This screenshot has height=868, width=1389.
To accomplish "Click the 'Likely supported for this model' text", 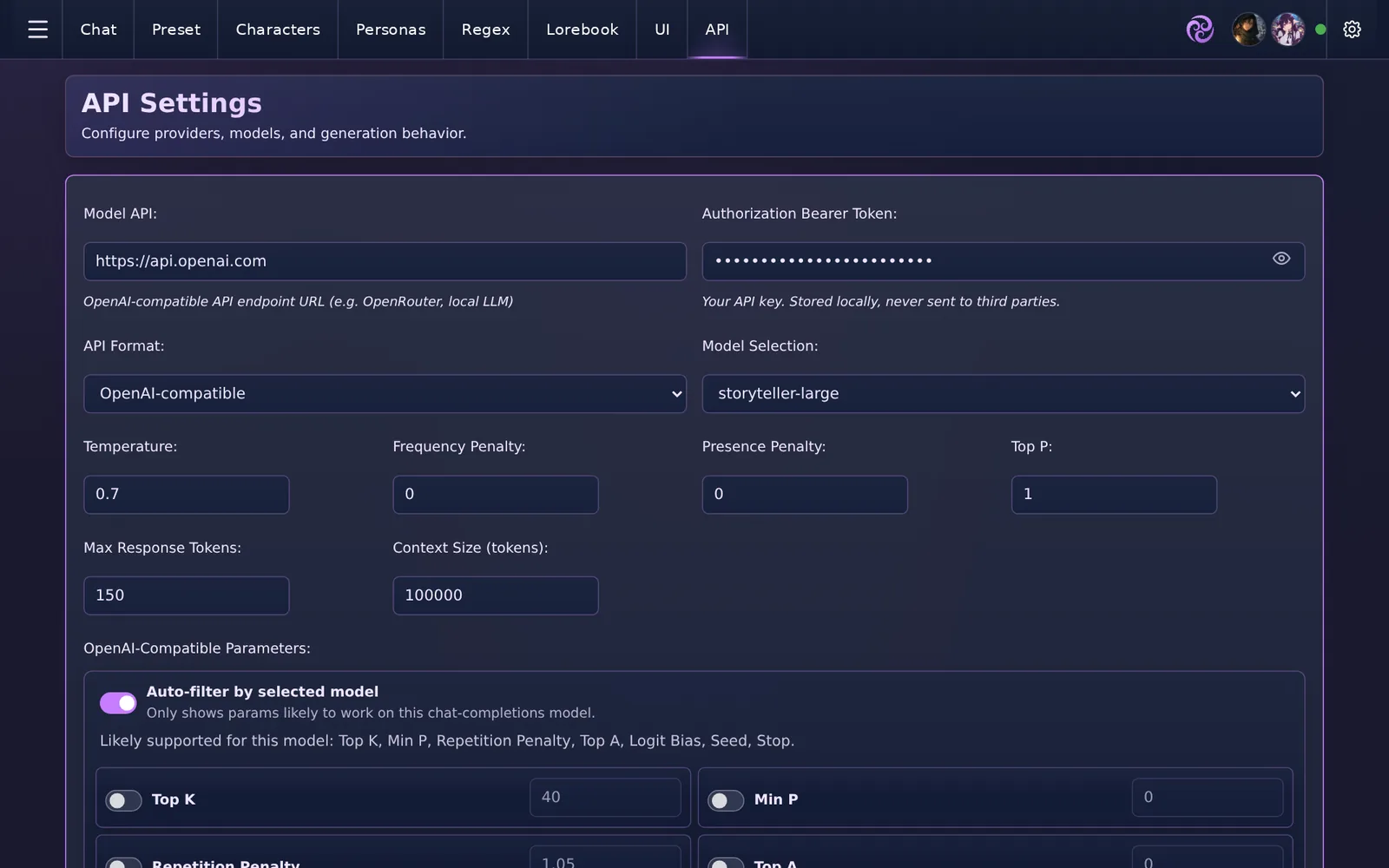I will 447,740.
